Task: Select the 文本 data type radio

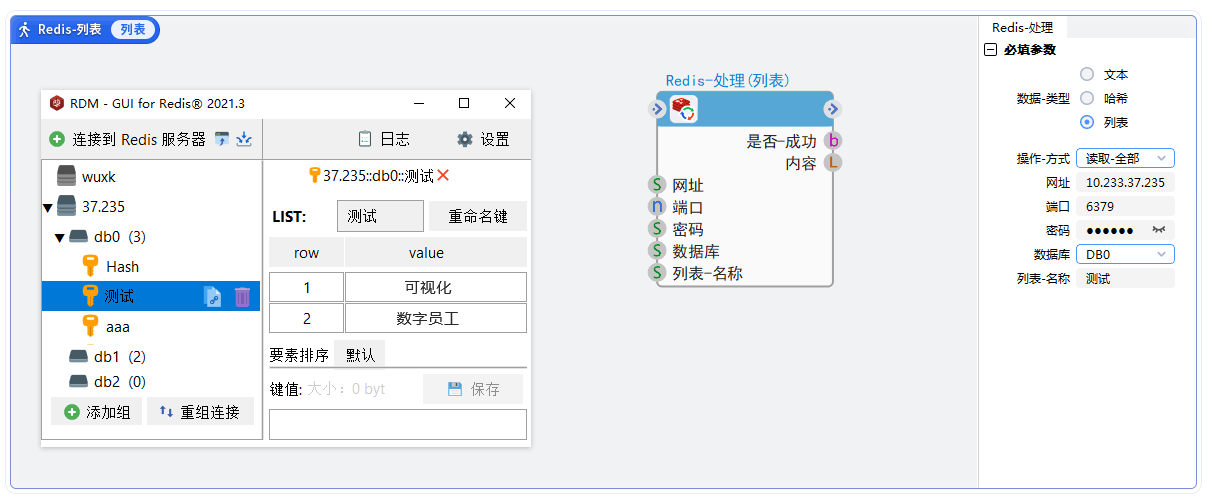Action: coord(1087,74)
